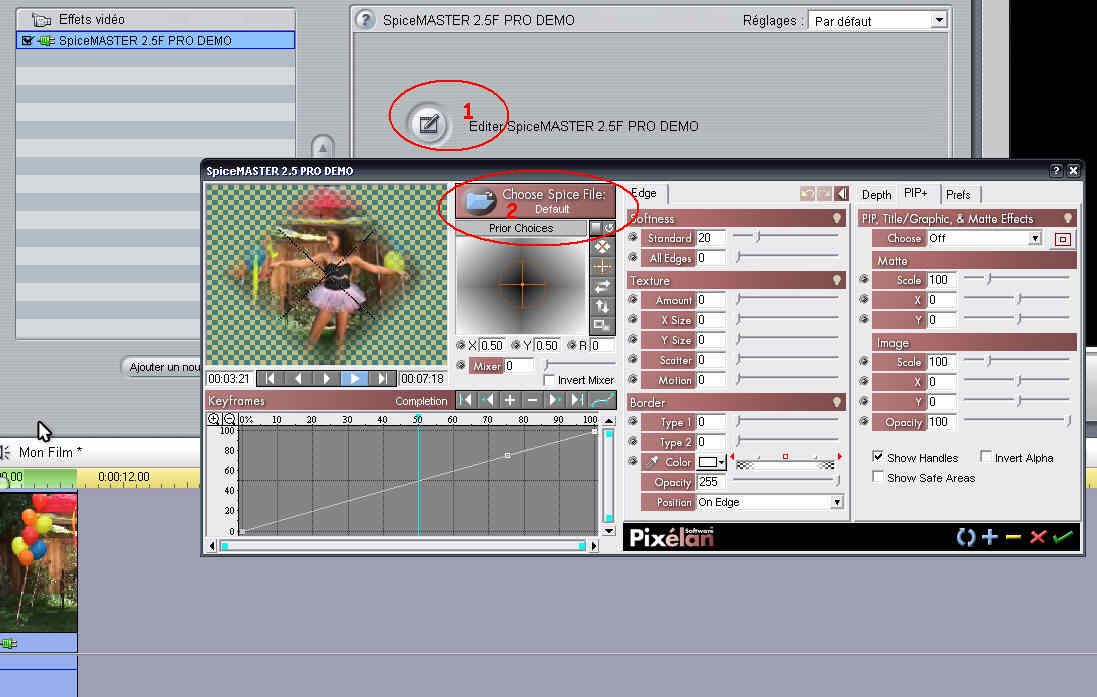Click the Prior Choices button
The width and height of the screenshot is (1097, 697).
click(521, 228)
